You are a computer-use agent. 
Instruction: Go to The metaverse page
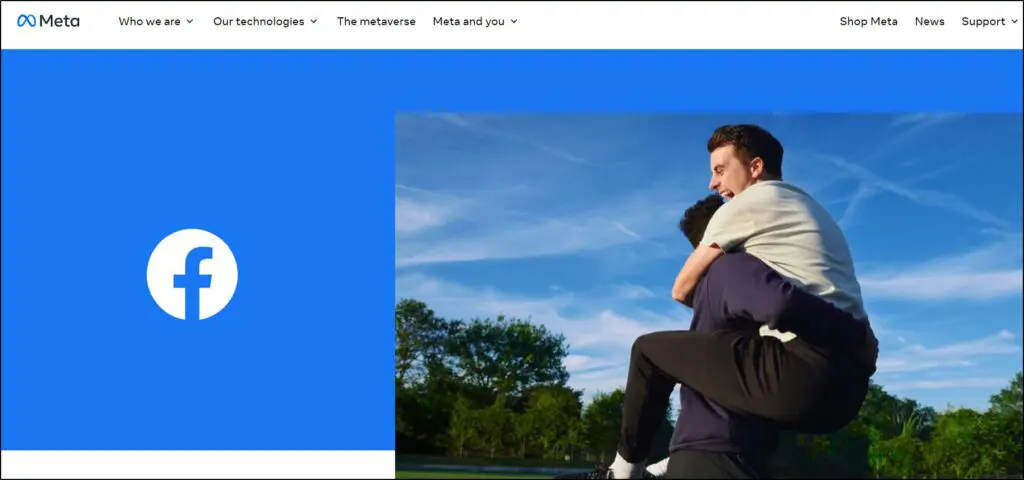pos(376,22)
